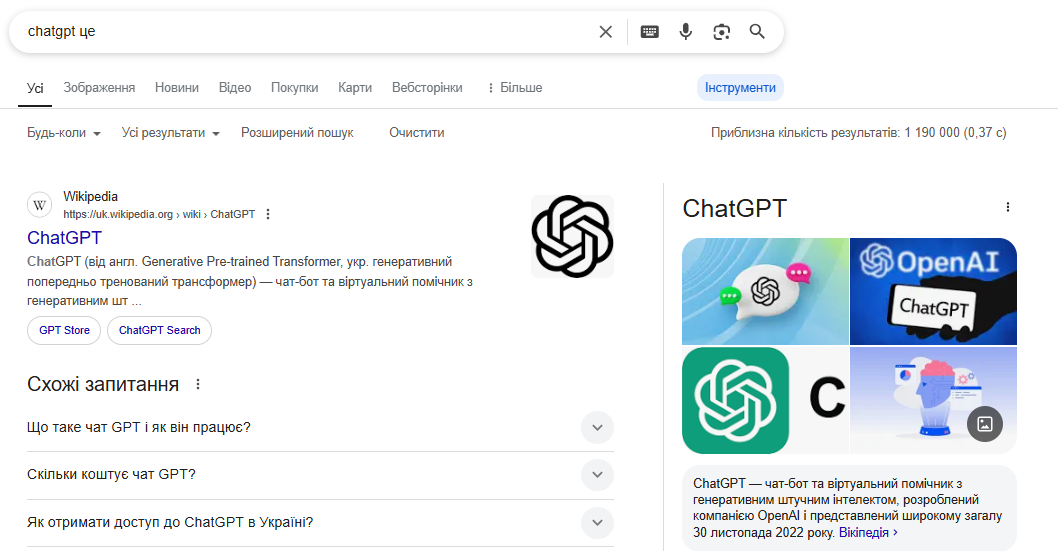The height and width of the screenshot is (556, 1058).
Task: Click the GPT Store chip
Action: tap(64, 330)
